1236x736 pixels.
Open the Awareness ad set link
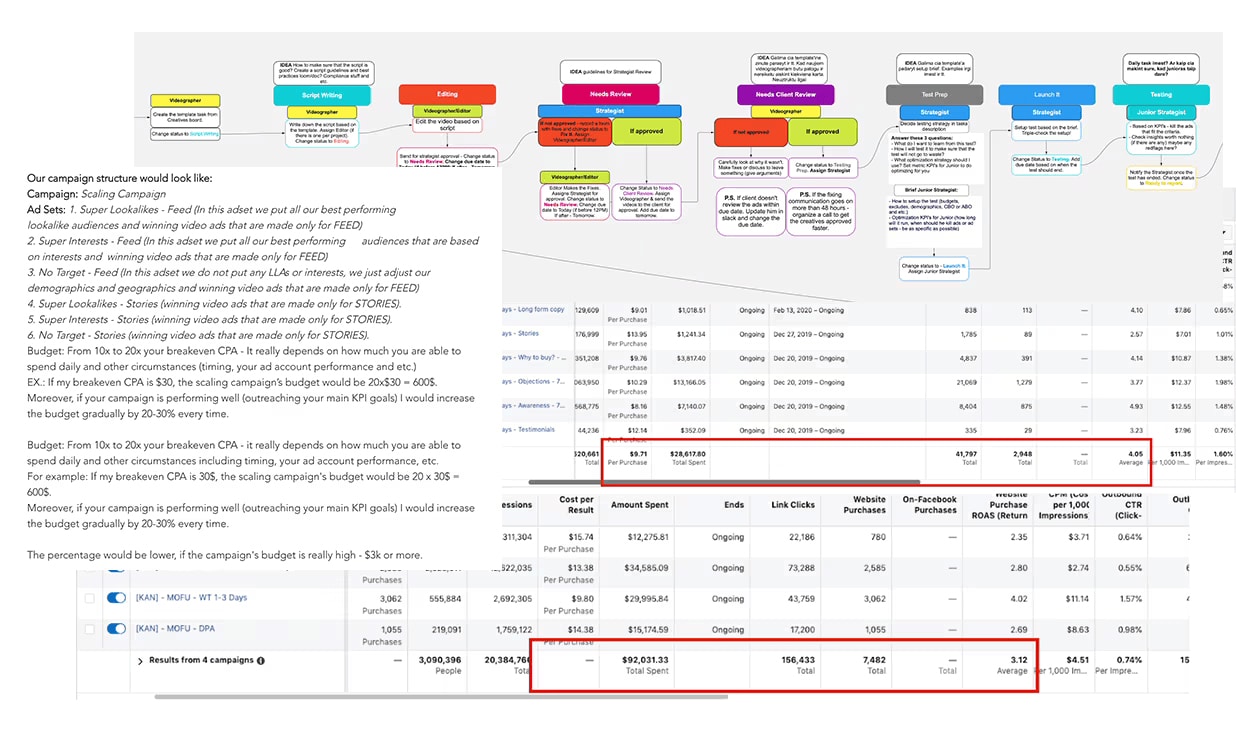point(533,407)
